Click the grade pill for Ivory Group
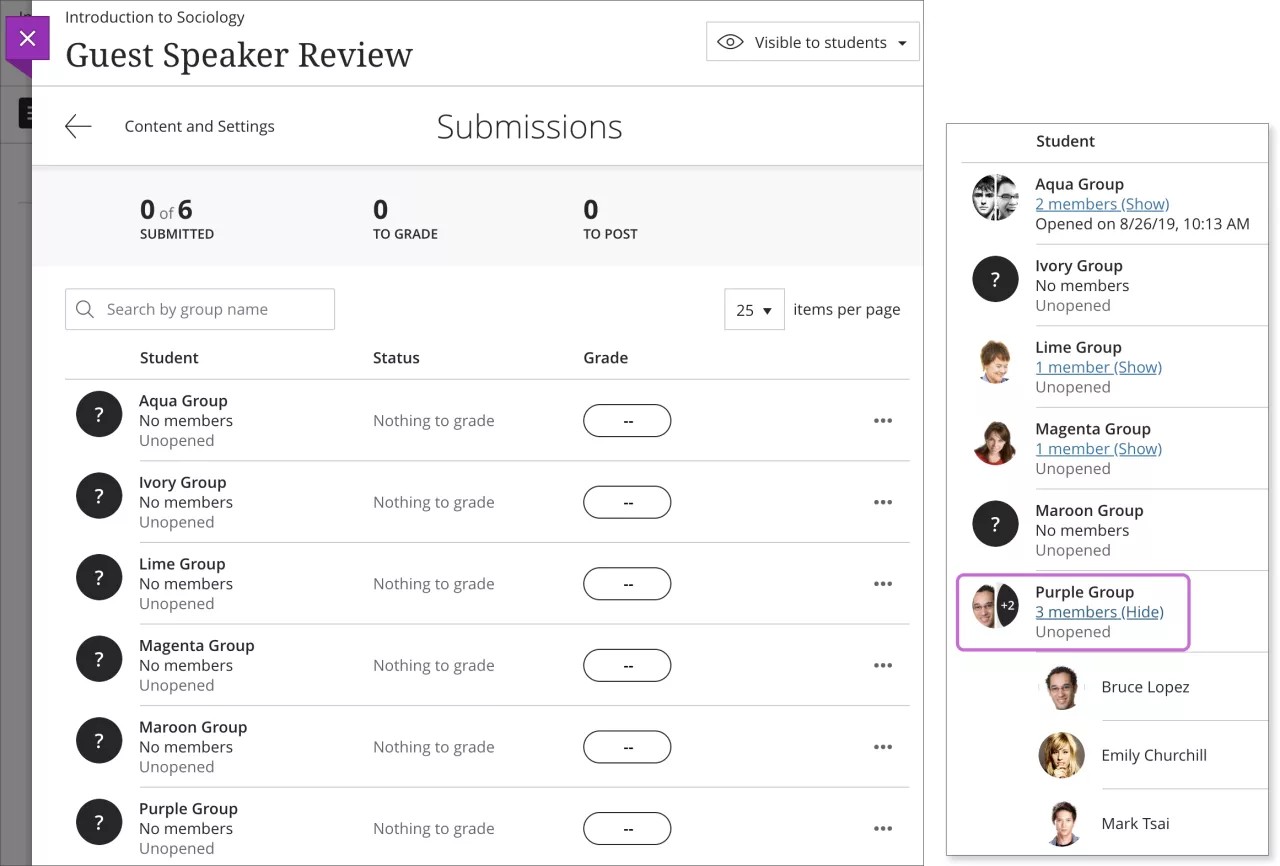This screenshot has width=1280, height=866. point(627,502)
